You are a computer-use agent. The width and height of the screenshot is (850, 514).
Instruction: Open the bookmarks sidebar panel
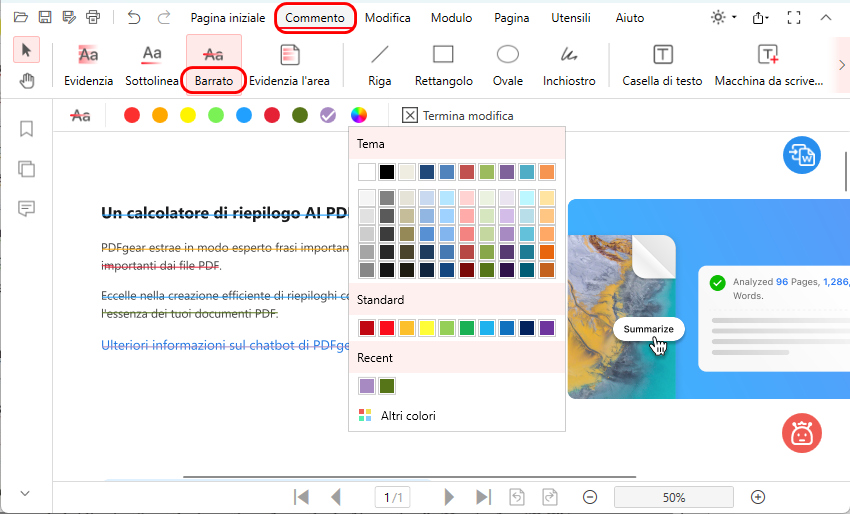[x=26, y=129]
